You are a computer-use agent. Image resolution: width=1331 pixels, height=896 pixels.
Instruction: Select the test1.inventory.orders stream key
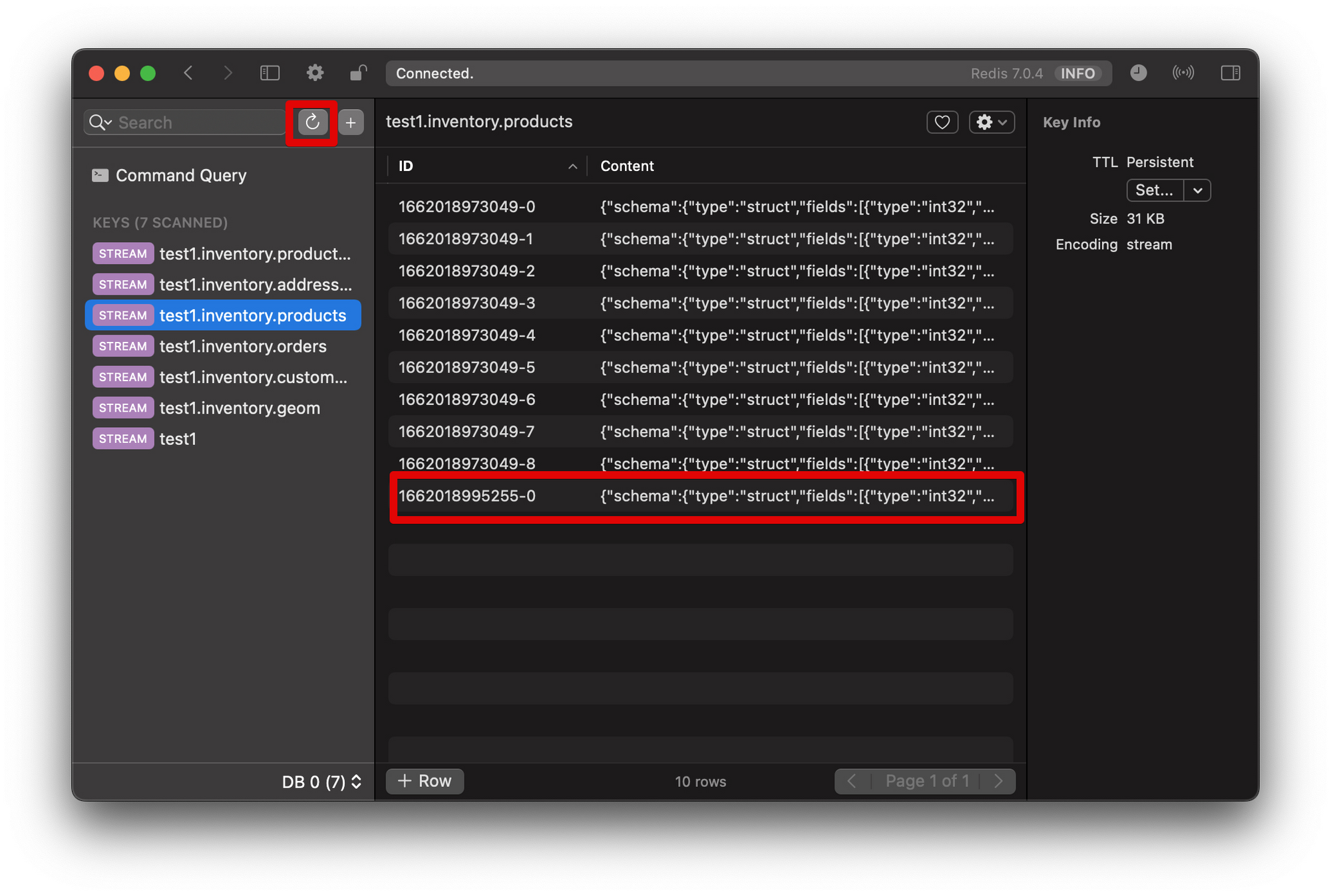242,347
